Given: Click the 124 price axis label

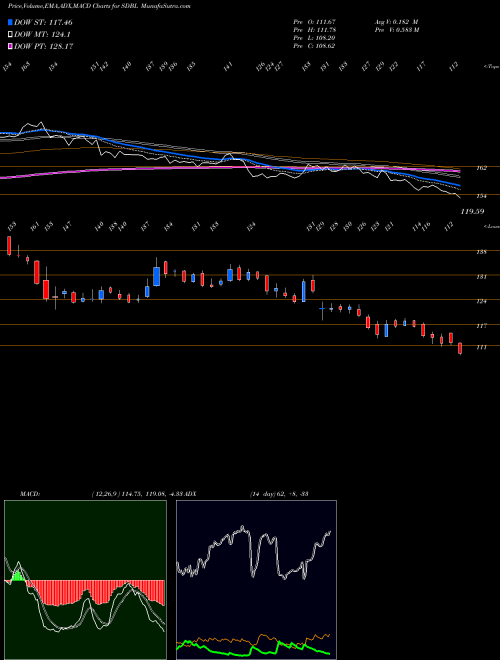Looking at the screenshot, I should 481,301.
